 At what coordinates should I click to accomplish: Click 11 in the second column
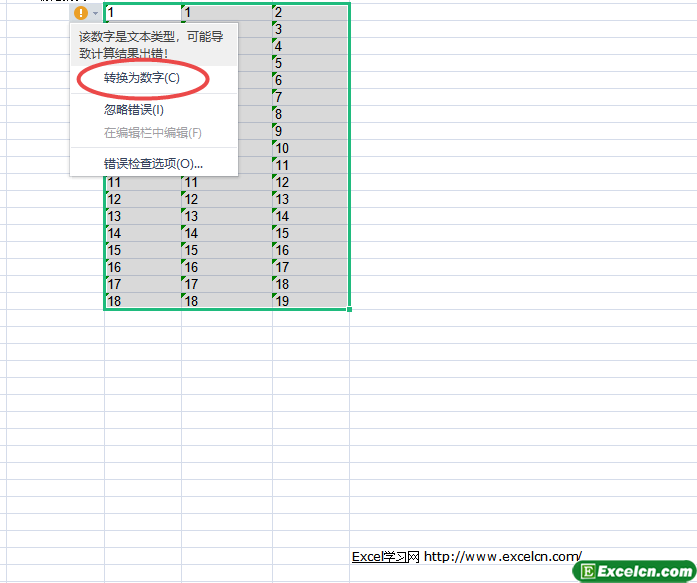[227, 182]
